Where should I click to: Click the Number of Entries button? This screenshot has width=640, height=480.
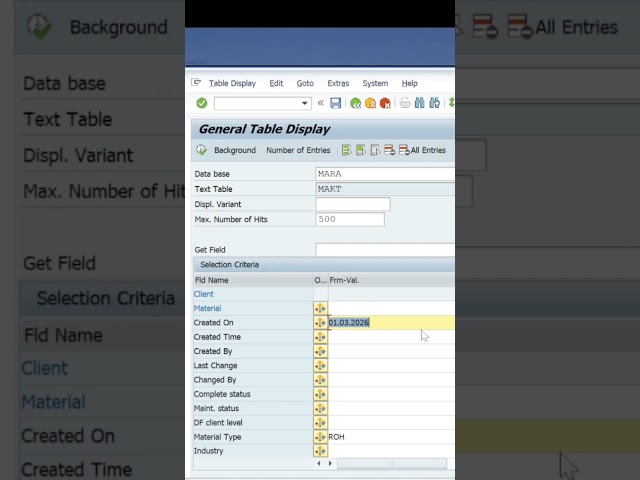tap(298, 150)
